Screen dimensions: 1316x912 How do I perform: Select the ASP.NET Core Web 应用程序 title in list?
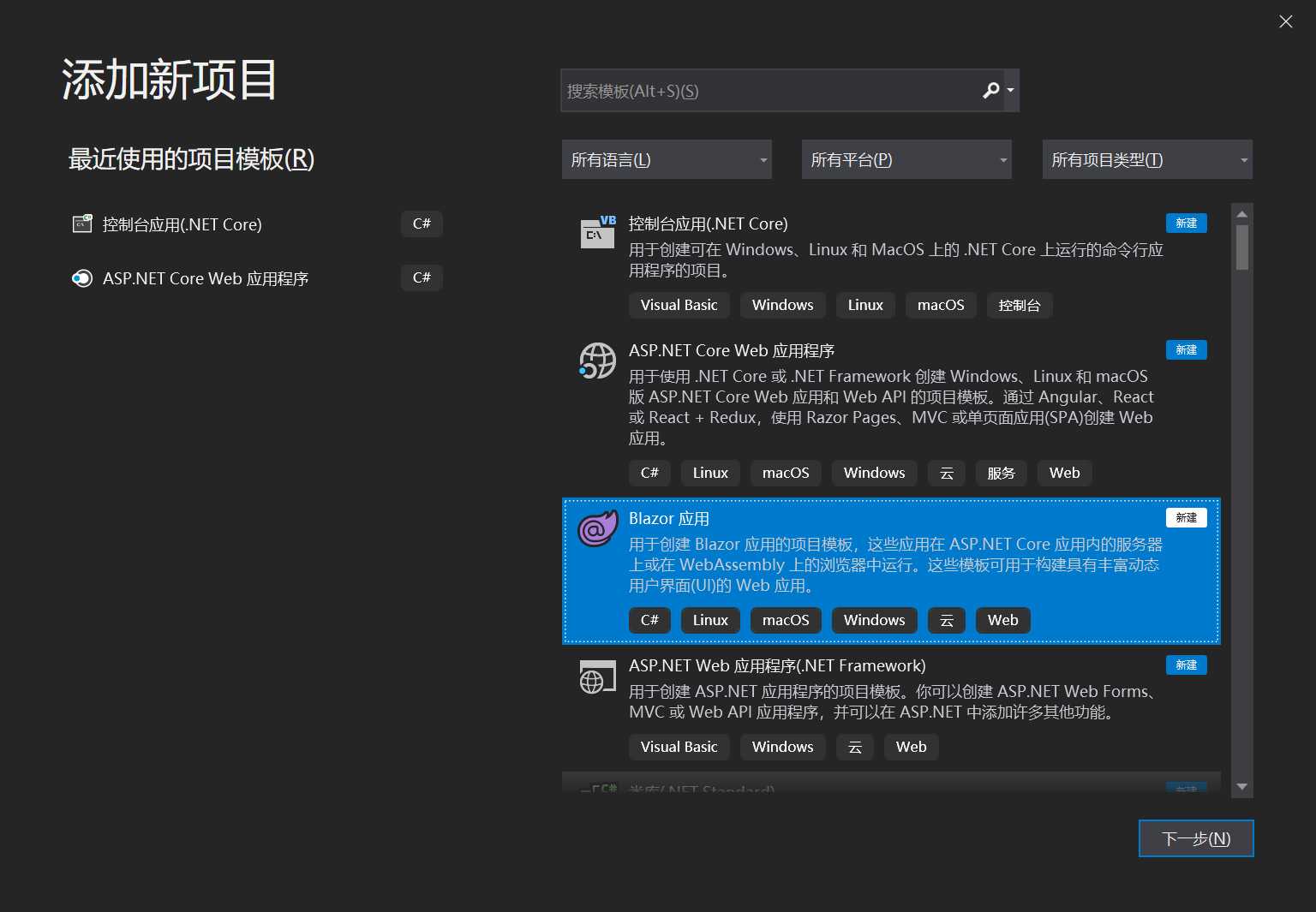732,350
